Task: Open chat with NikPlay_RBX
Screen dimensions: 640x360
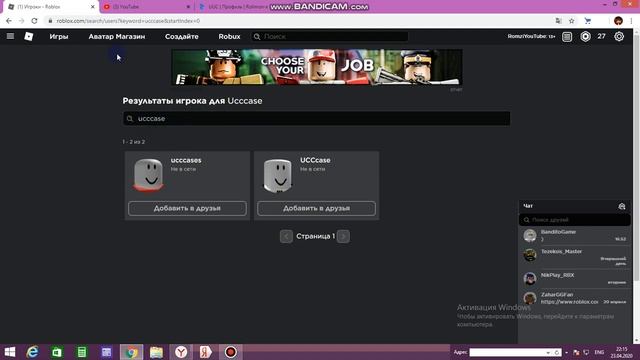Action: point(575,278)
